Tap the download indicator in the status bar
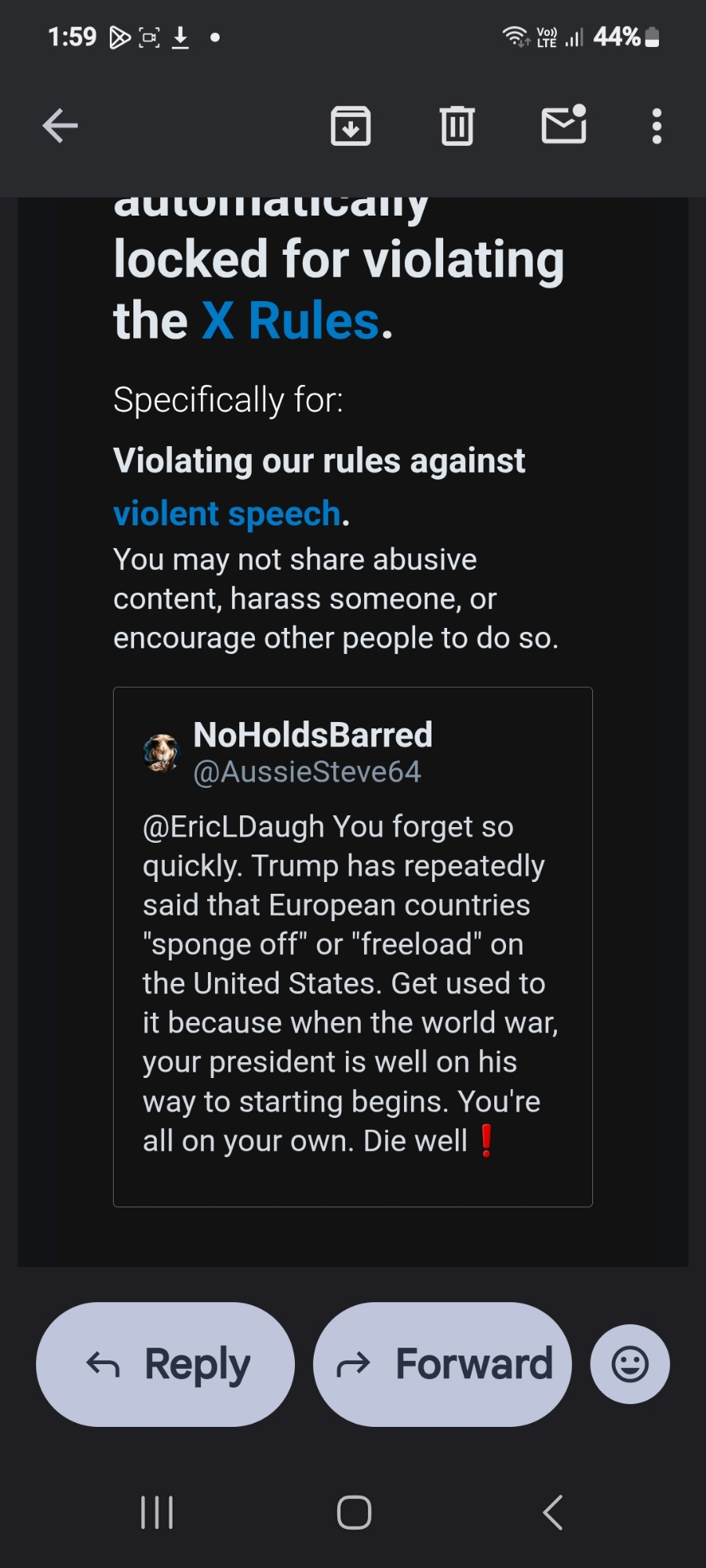Viewport: 706px width, 1568px height. (x=180, y=37)
